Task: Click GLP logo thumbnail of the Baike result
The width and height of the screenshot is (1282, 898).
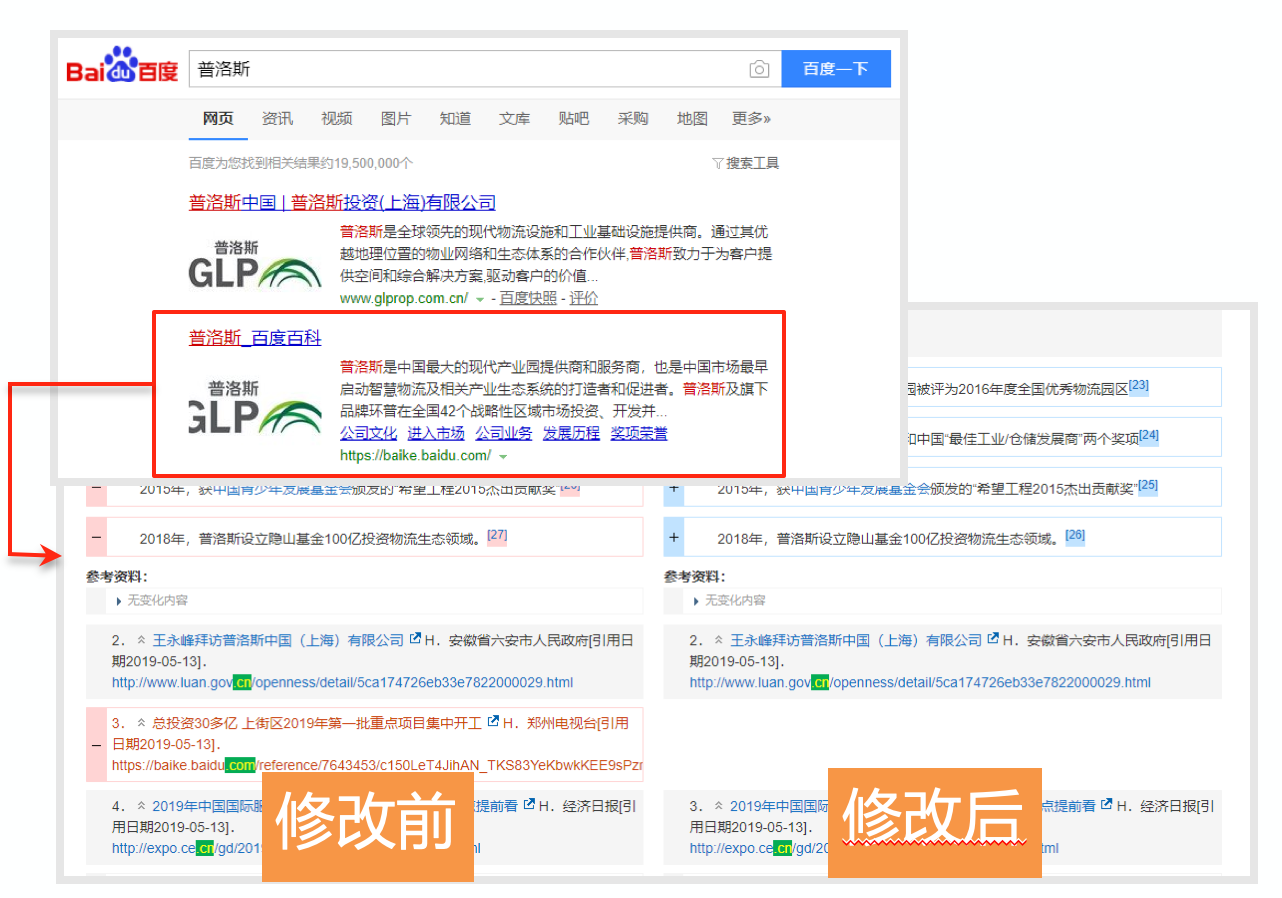Action: point(255,406)
